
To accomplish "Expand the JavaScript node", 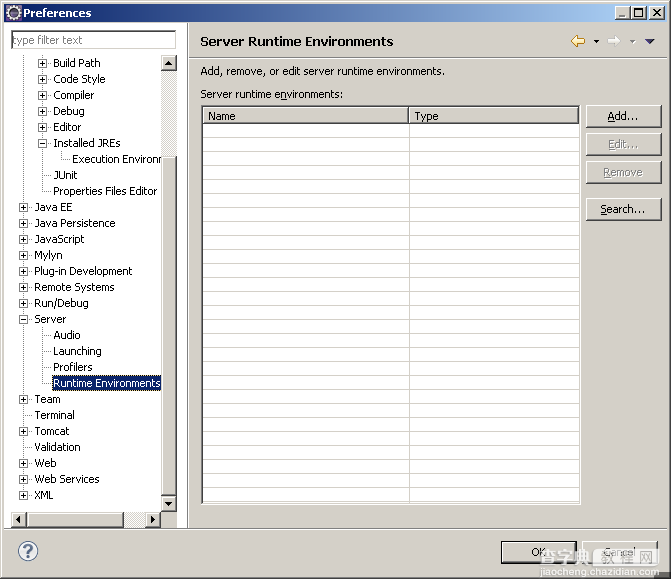I will point(24,239).
